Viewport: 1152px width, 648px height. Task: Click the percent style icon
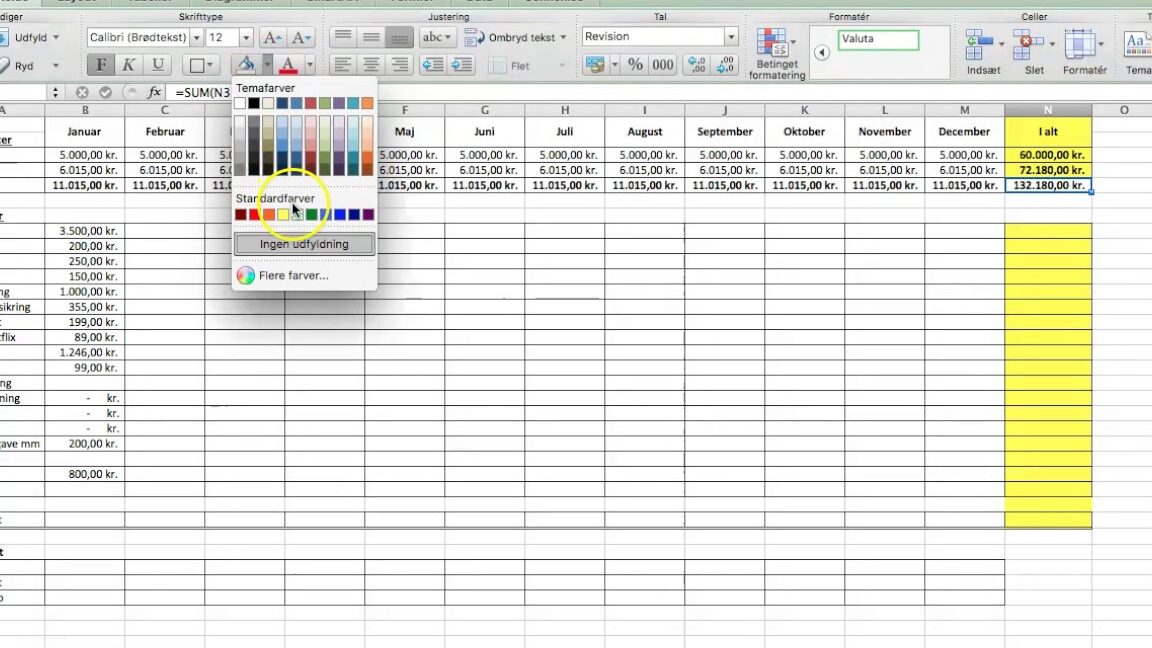(635, 65)
